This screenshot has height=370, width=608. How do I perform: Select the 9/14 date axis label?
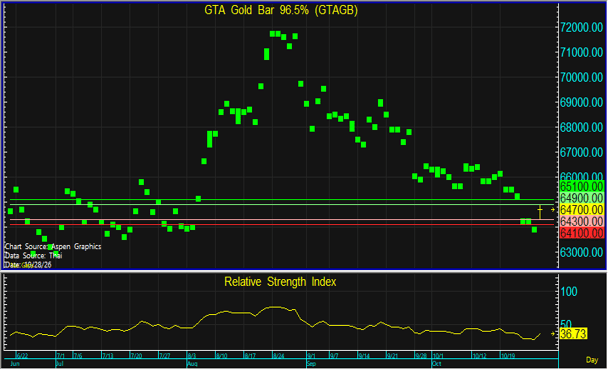tap(364, 356)
